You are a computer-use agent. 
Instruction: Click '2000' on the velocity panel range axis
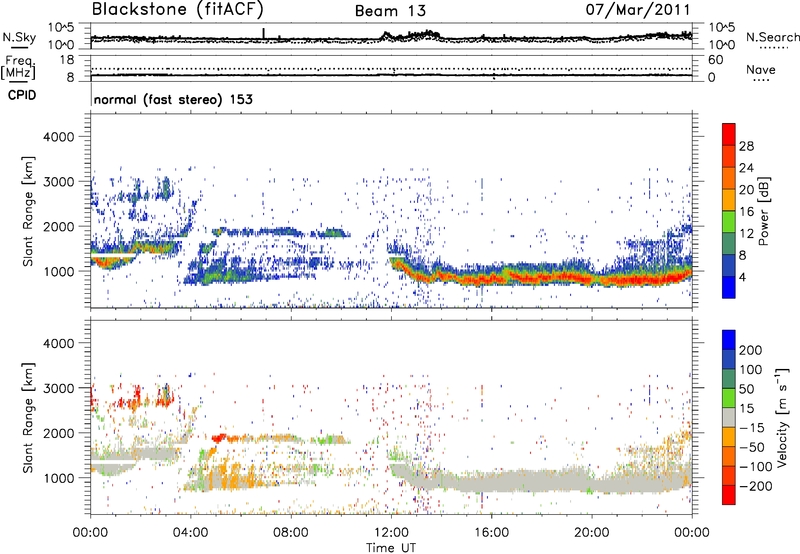point(58,433)
